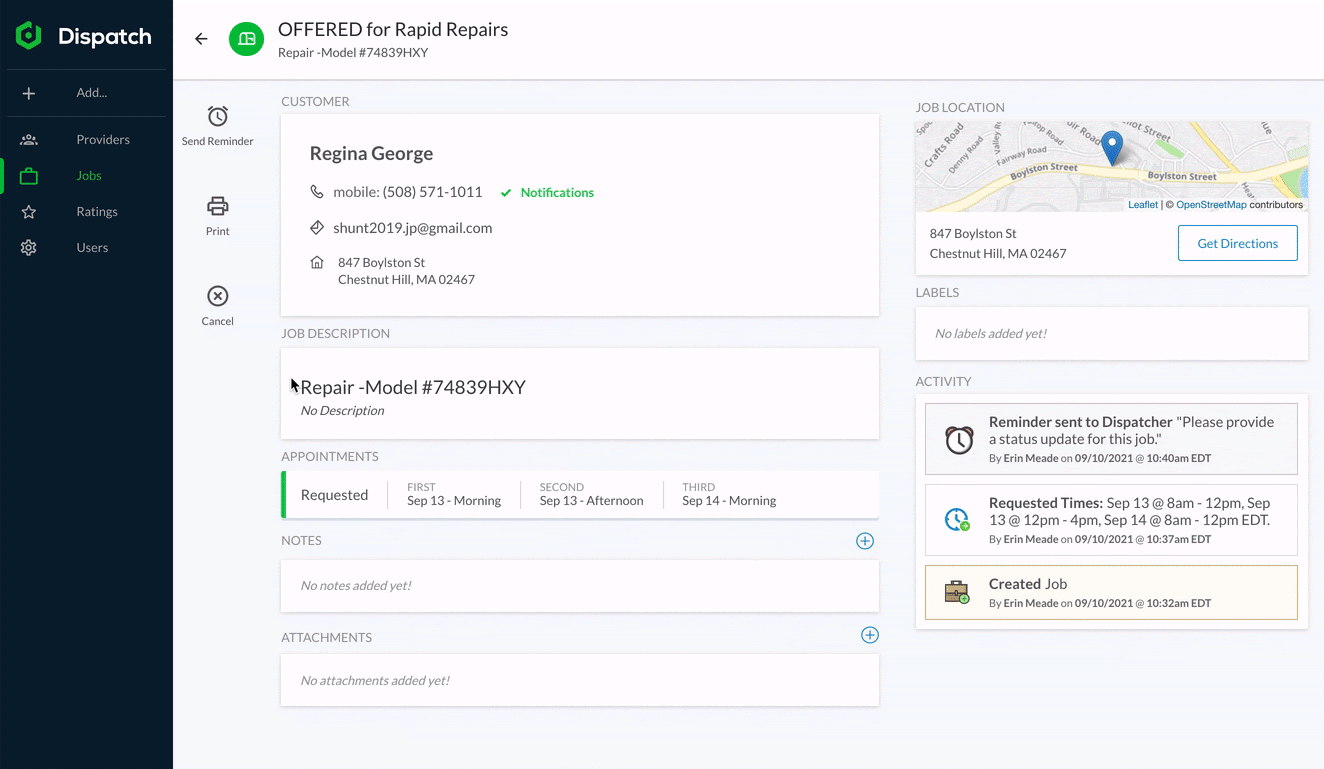Click the Print printer icon
This screenshot has width=1324, height=769.
click(x=217, y=206)
